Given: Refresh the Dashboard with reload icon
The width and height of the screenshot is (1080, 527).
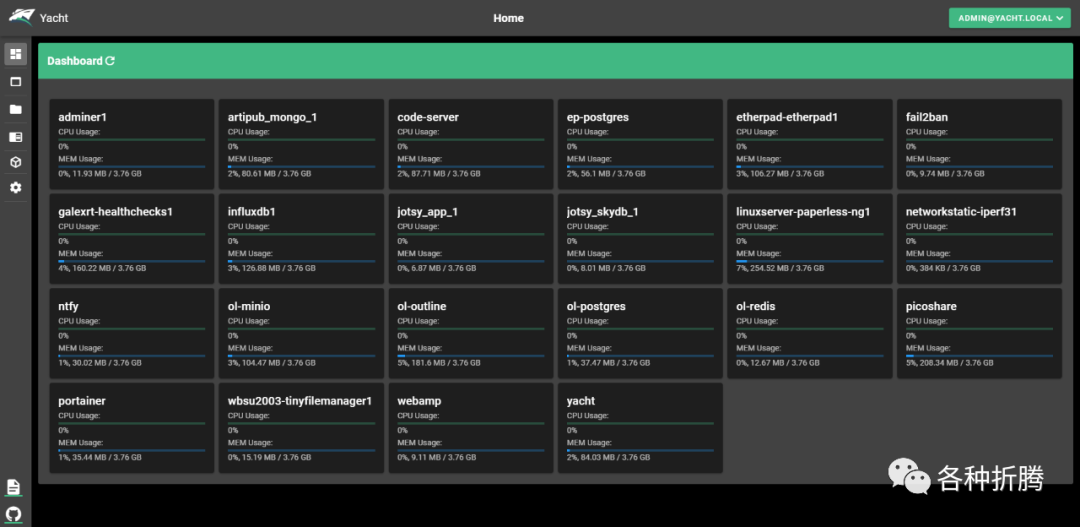Looking at the screenshot, I should pyautogui.click(x=110, y=61).
